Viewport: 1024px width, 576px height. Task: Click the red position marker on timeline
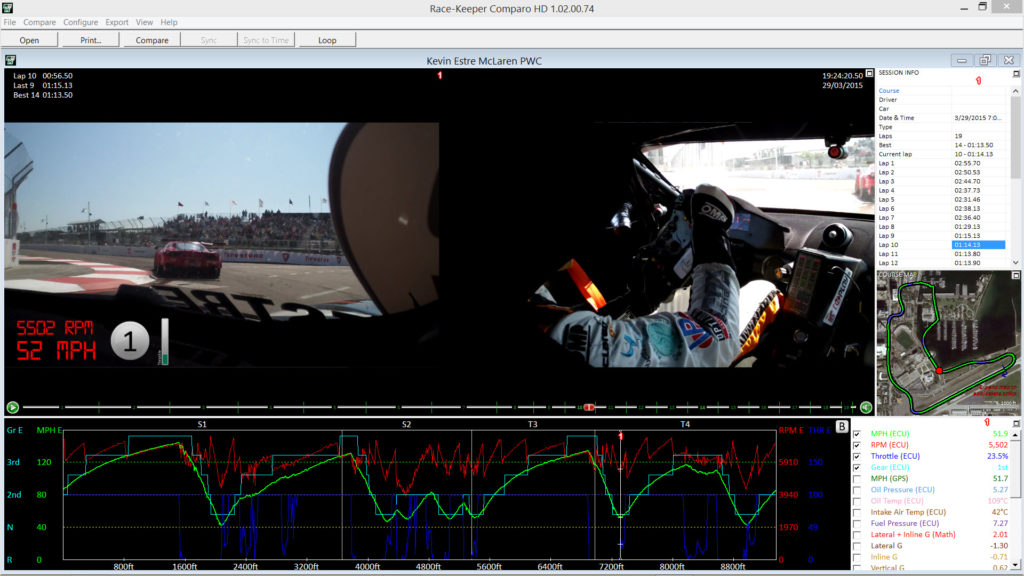pyautogui.click(x=589, y=407)
